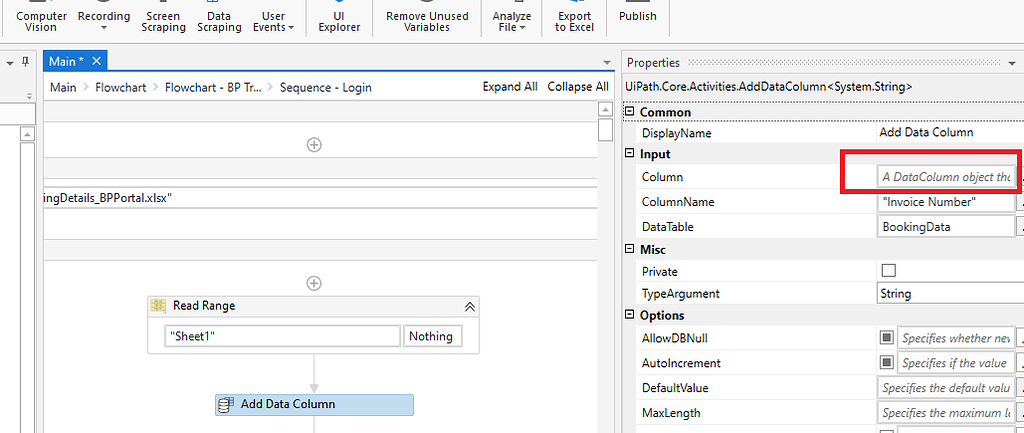This screenshot has height=433, width=1024.
Task: Click the Column property input field
Action: coord(945,177)
